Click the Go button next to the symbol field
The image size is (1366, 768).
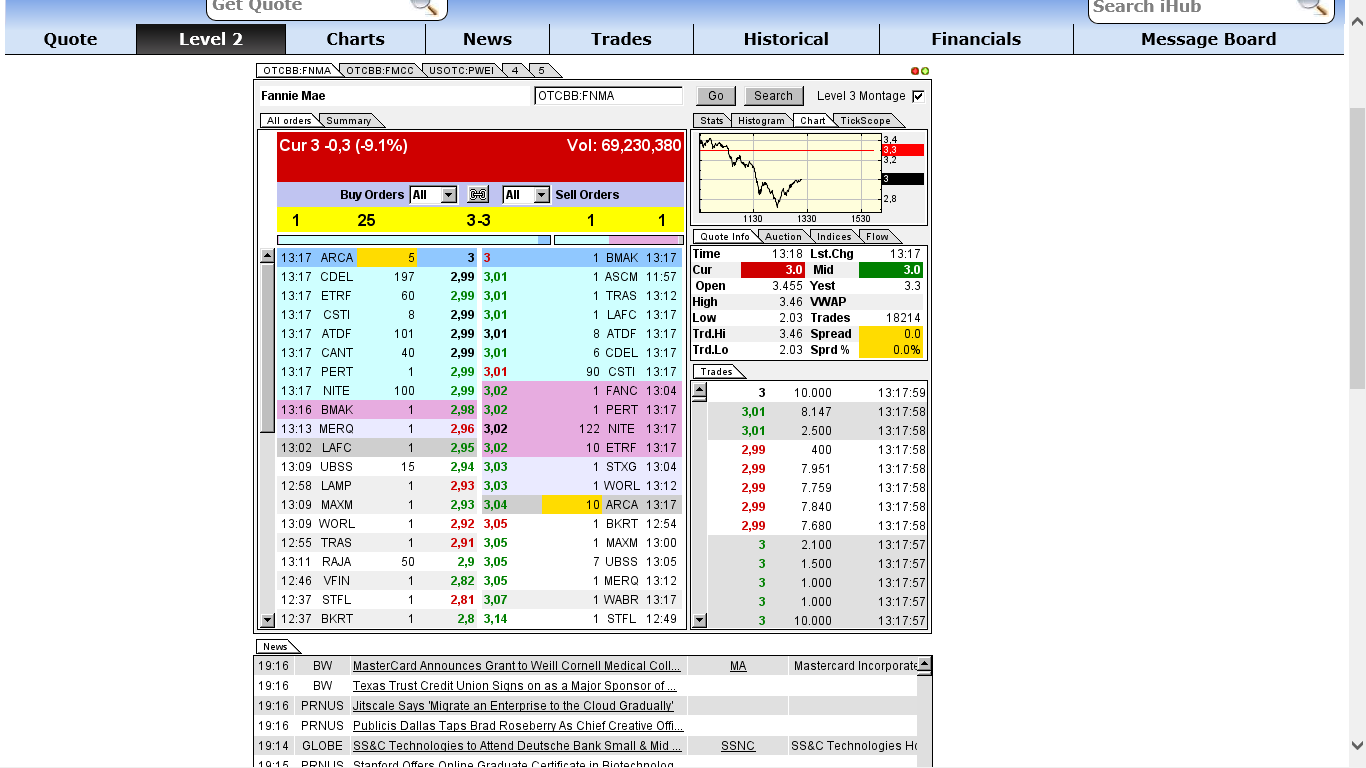(716, 95)
